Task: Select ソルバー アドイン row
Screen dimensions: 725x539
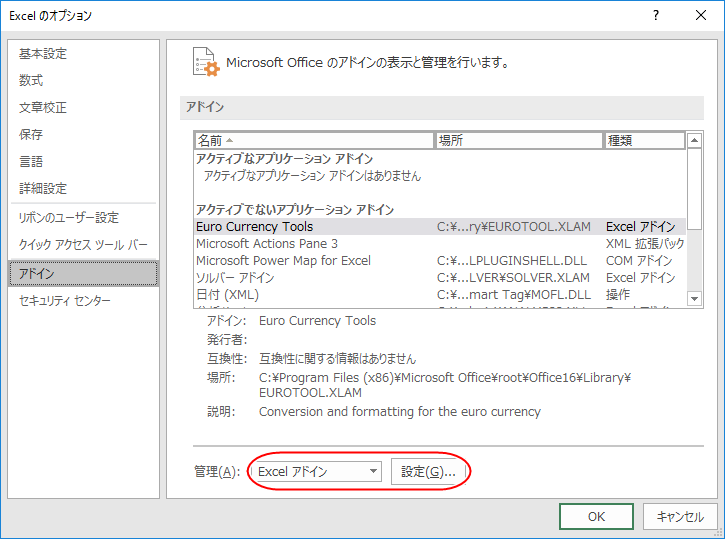Action: tap(440, 278)
